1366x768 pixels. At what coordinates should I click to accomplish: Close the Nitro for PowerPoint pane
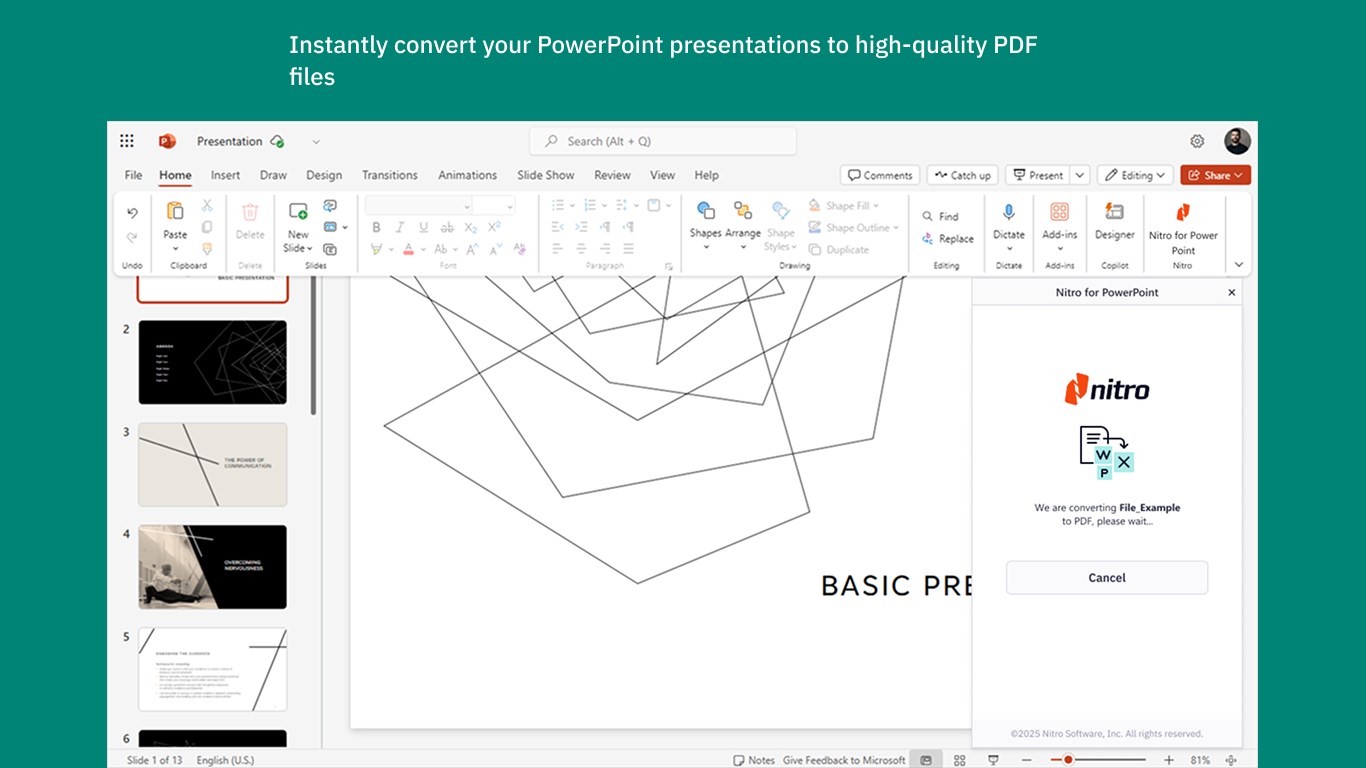tap(1232, 293)
